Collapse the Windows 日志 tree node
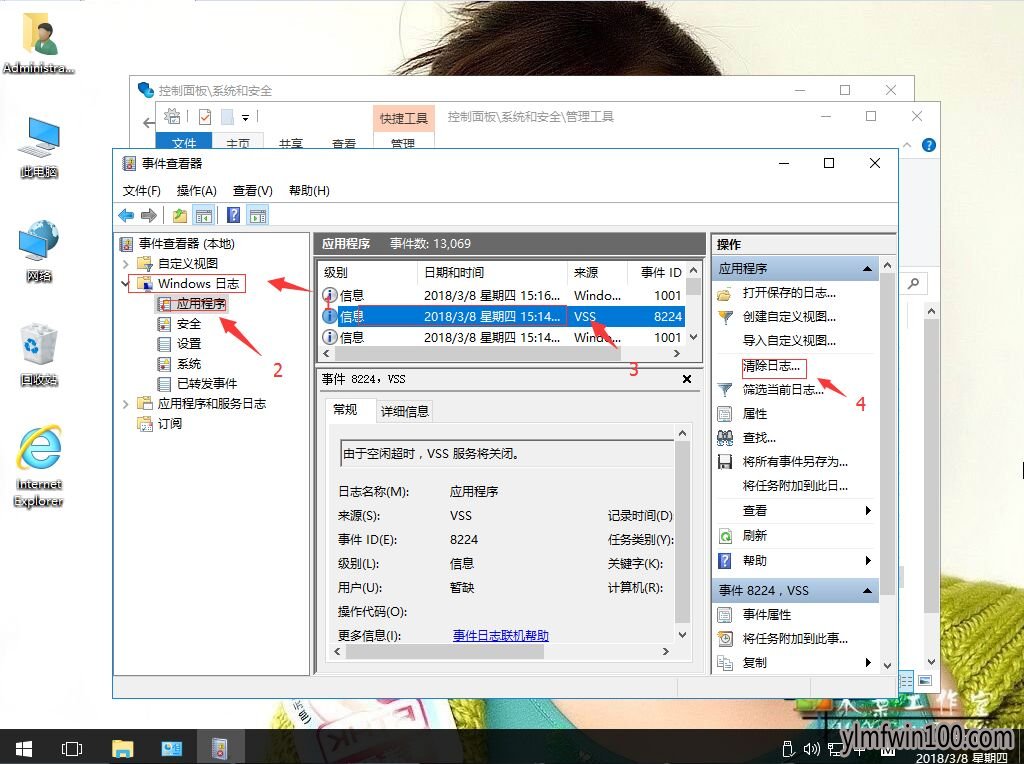Viewport: 1024px width, 764px height. tap(125, 283)
